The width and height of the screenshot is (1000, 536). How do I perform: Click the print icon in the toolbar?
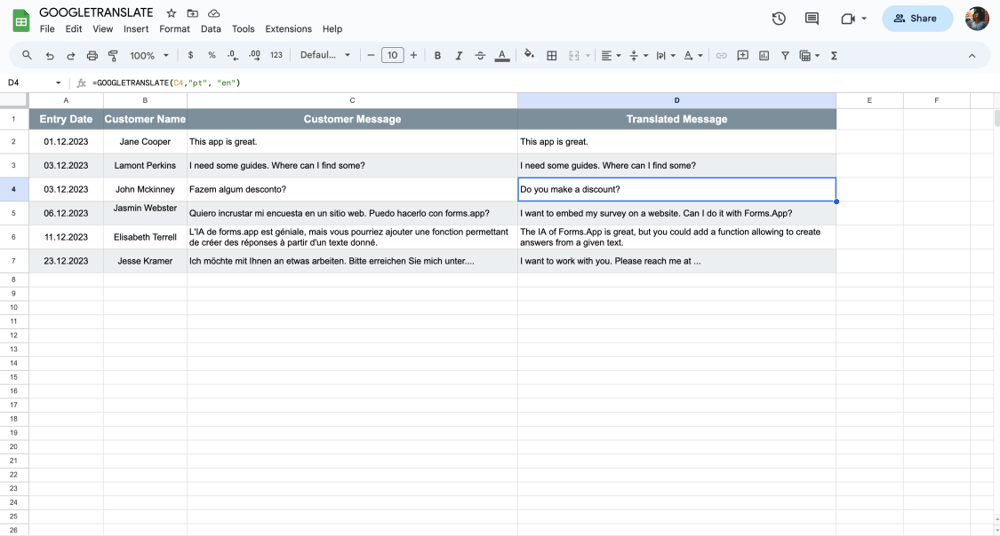coord(92,56)
